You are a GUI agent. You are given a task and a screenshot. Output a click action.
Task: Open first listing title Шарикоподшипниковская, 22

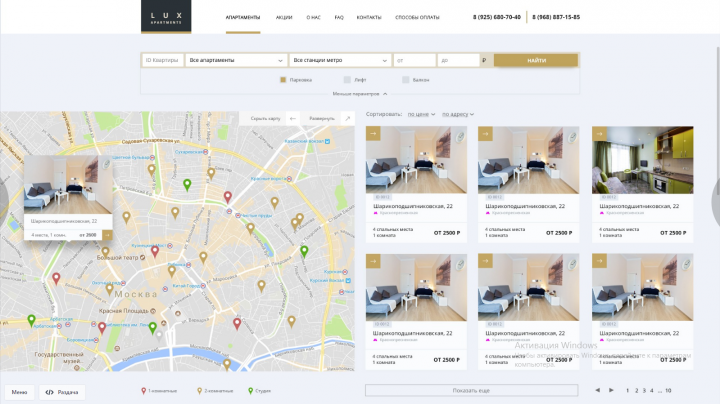coord(413,206)
